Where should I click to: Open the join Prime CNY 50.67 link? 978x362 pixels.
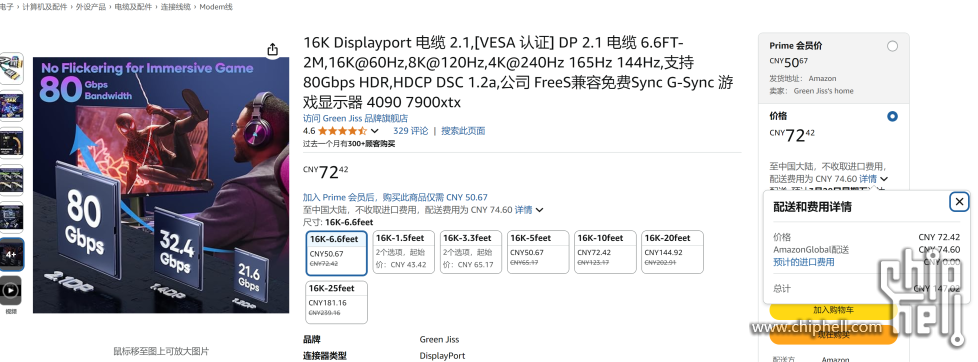pos(395,197)
